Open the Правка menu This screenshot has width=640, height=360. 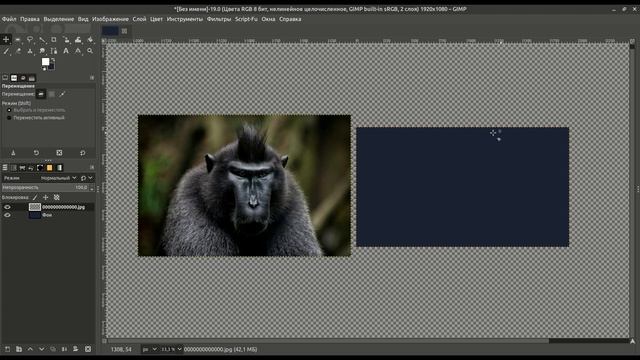(30, 19)
